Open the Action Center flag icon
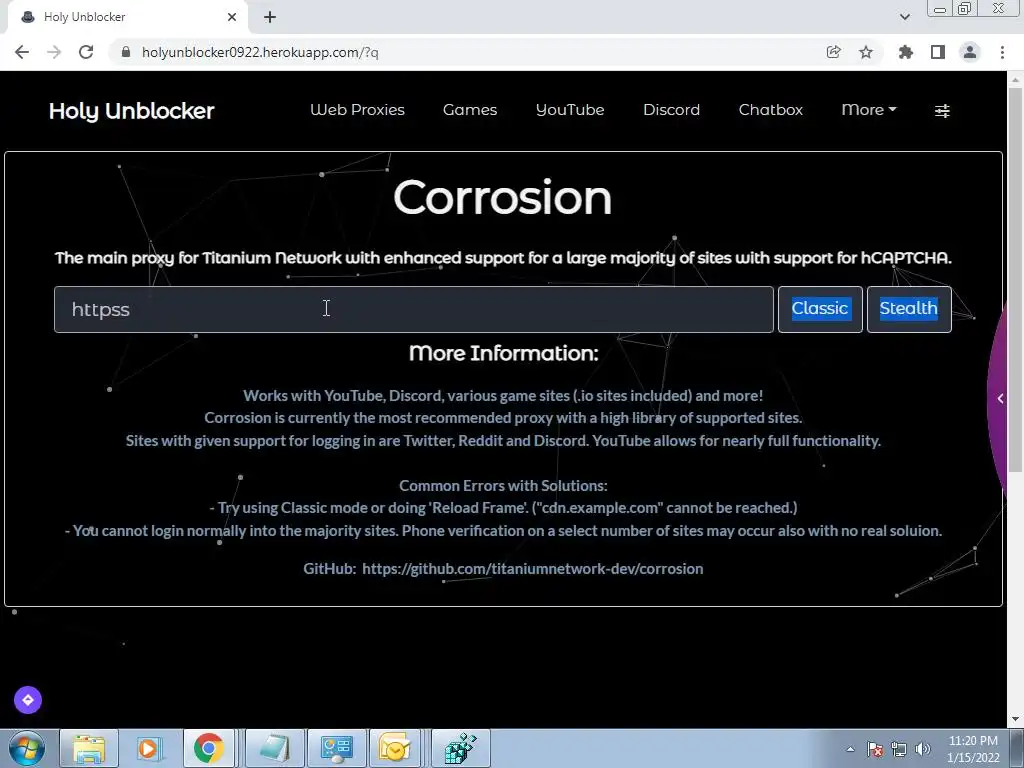This screenshot has width=1024, height=768. tap(875, 749)
